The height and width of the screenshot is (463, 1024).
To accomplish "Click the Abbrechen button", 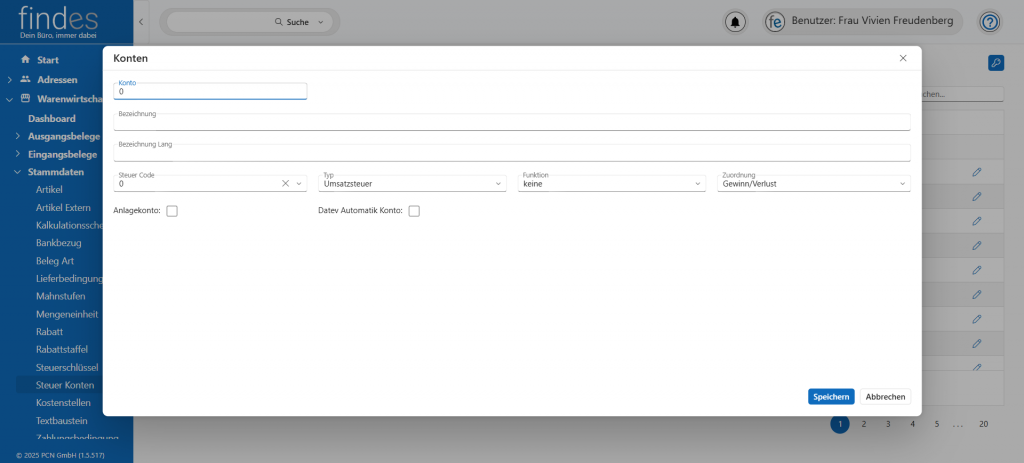I will click(885, 397).
